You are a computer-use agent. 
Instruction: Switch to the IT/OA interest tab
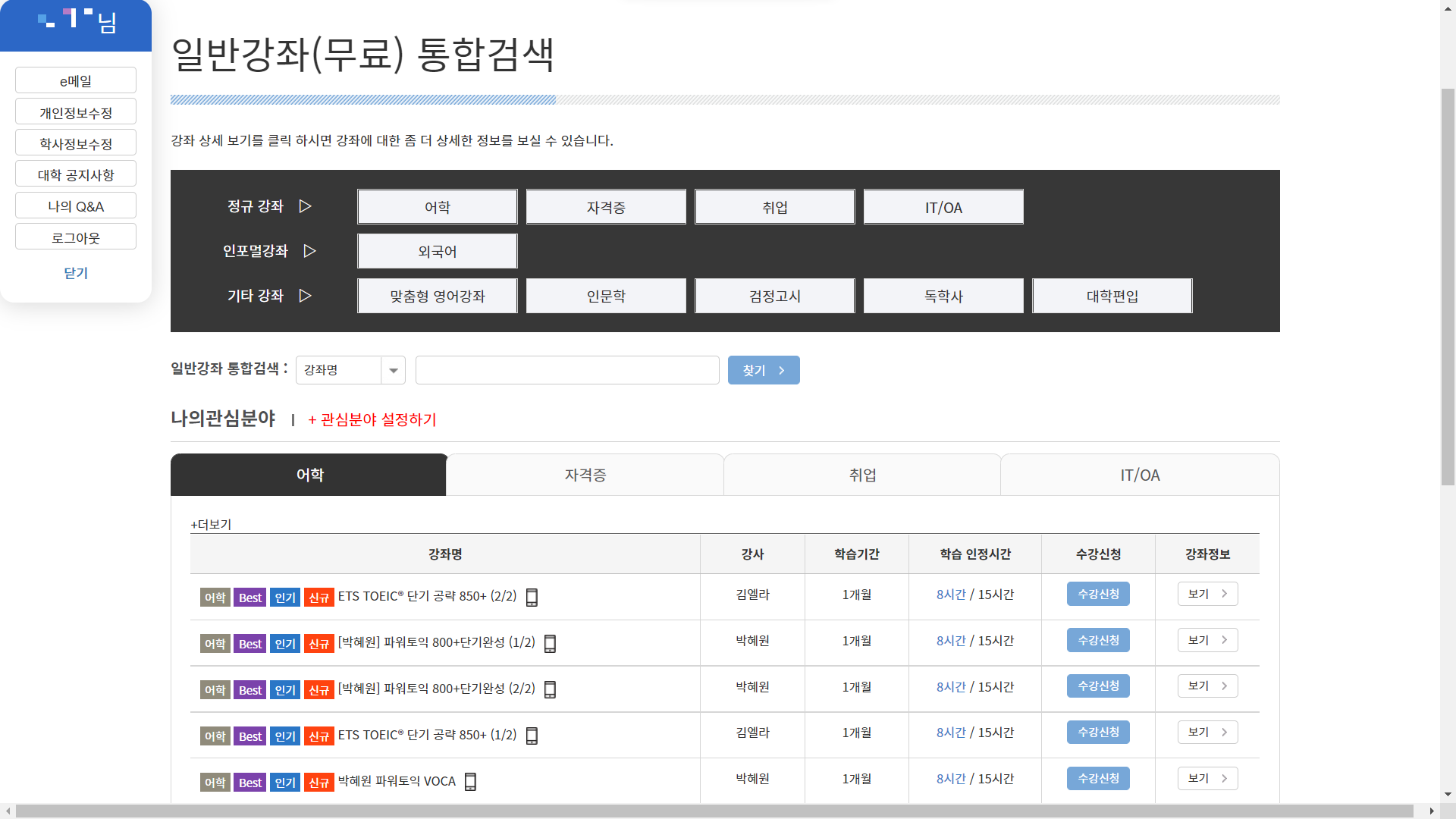coord(1139,475)
